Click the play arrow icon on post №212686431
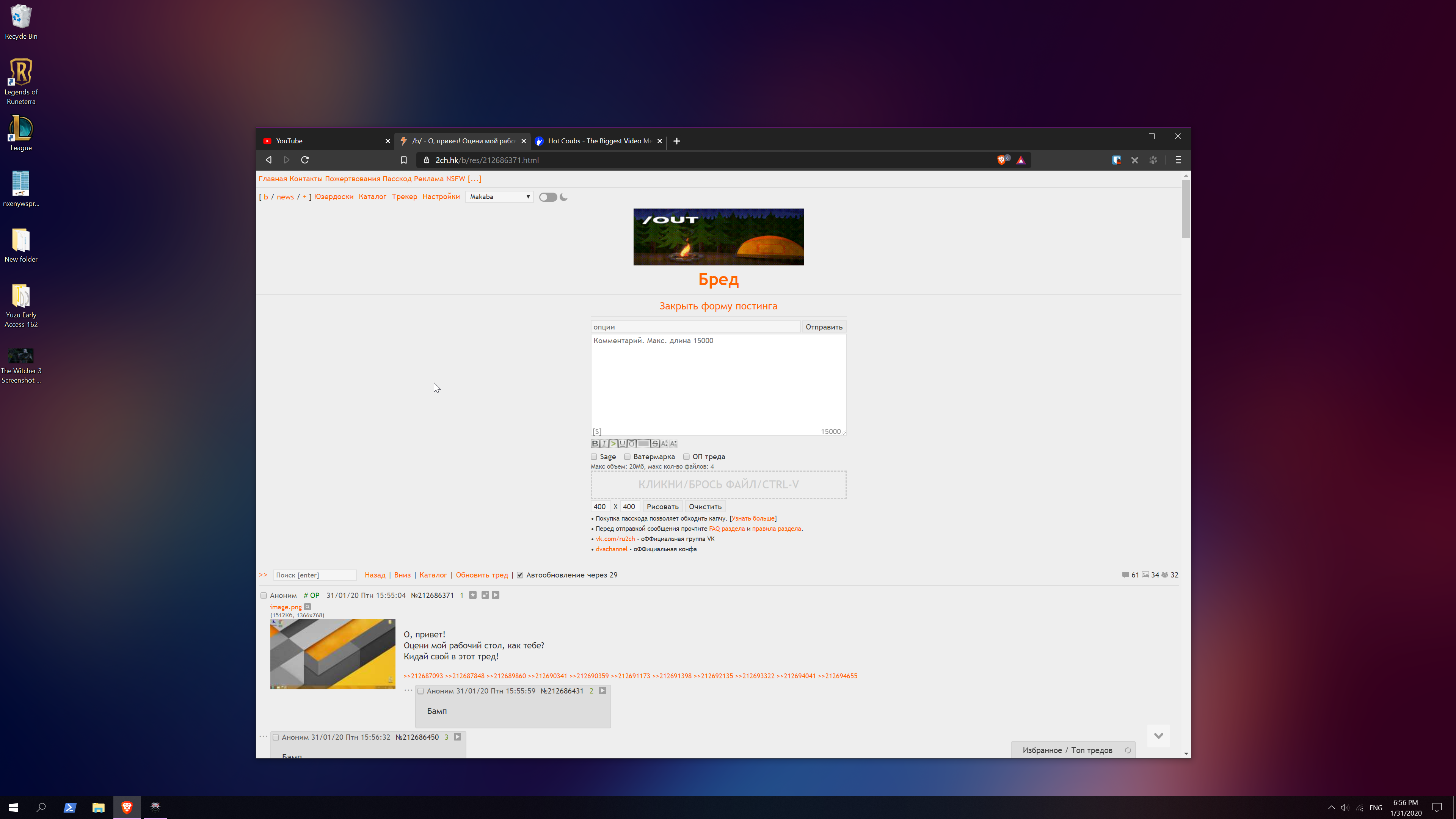Screen dimensions: 1456x819 [602, 691]
